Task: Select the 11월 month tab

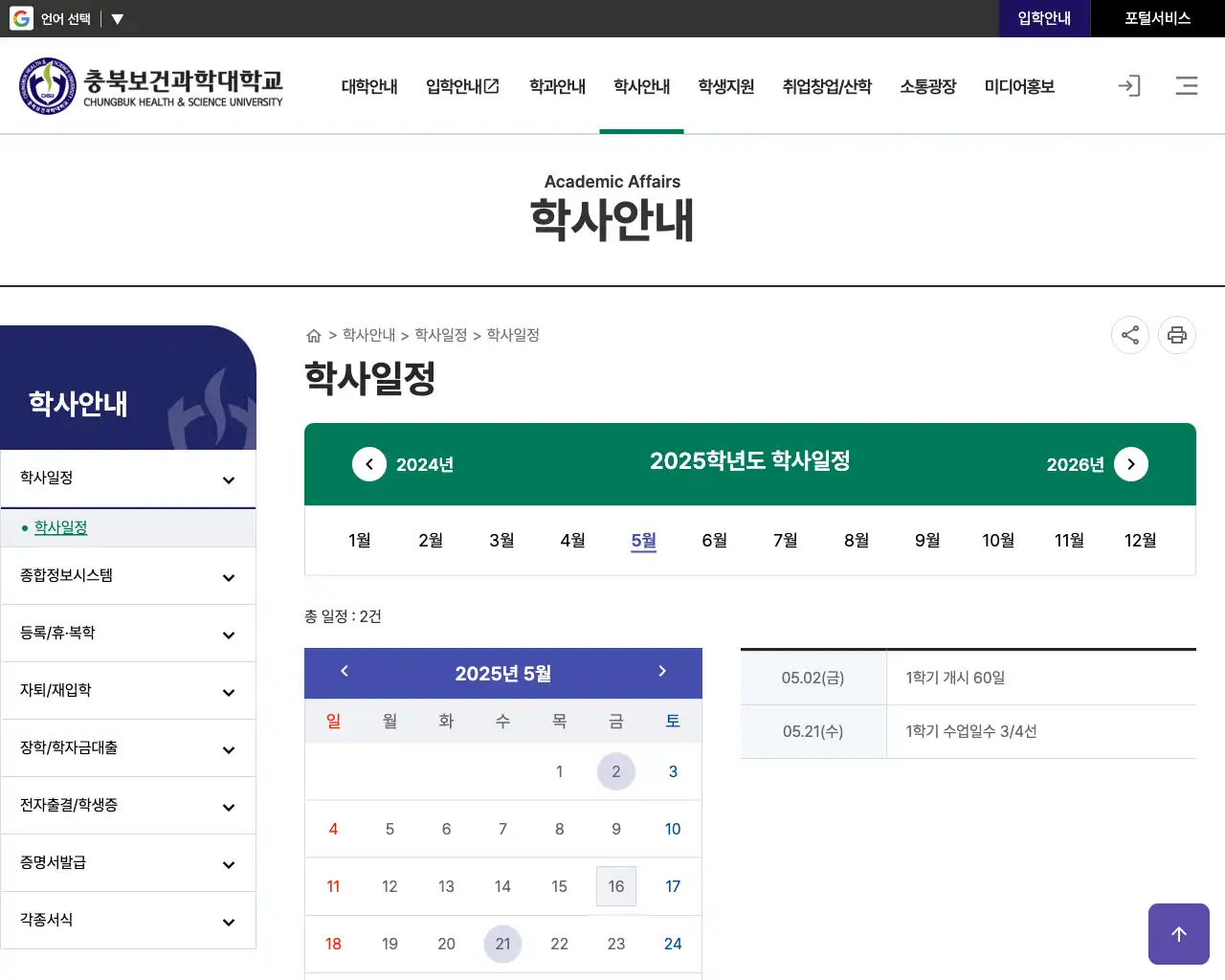Action: (x=1069, y=541)
